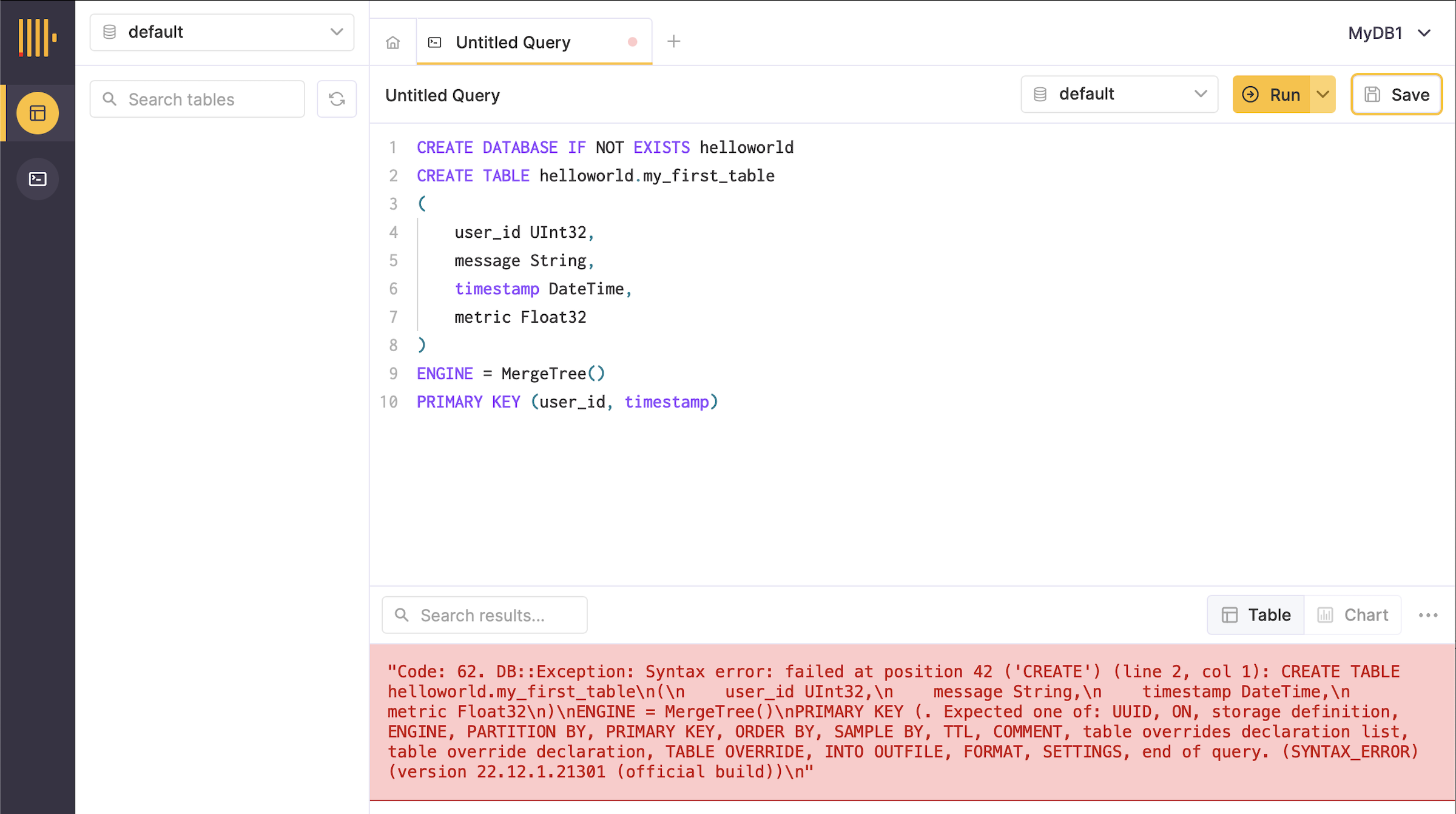Viewport: 1456px width, 814px height.
Task: Switch results to Chart view
Action: coord(1353,615)
